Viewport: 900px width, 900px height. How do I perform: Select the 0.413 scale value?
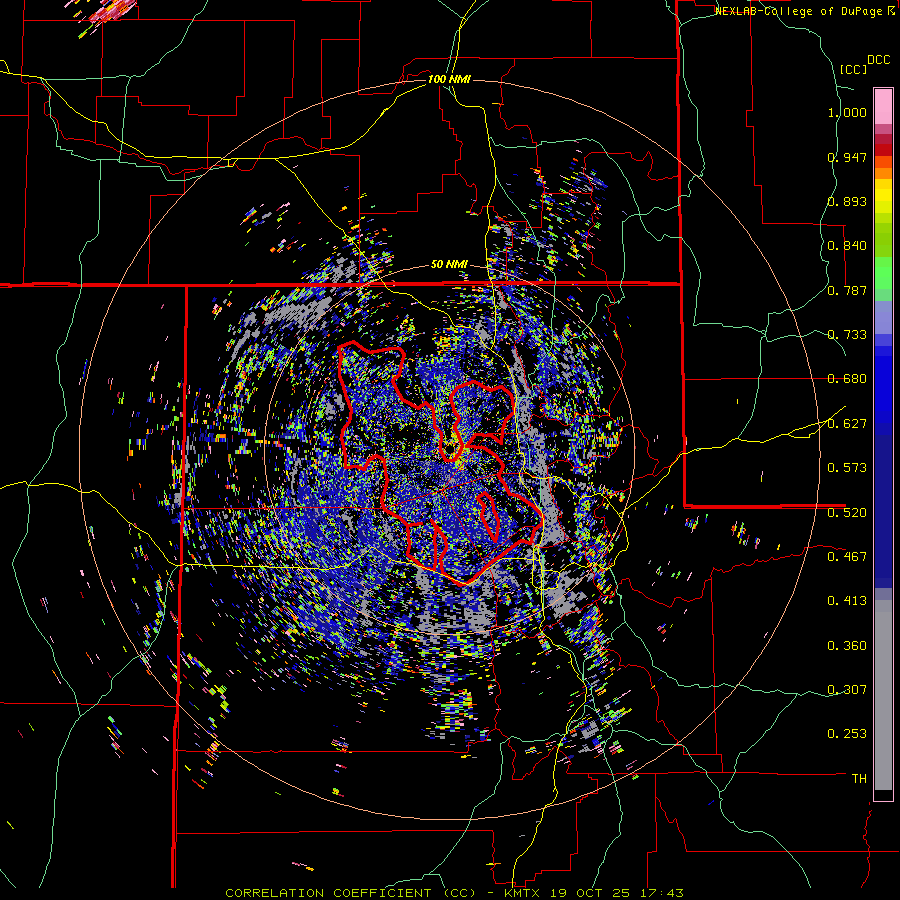click(847, 600)
